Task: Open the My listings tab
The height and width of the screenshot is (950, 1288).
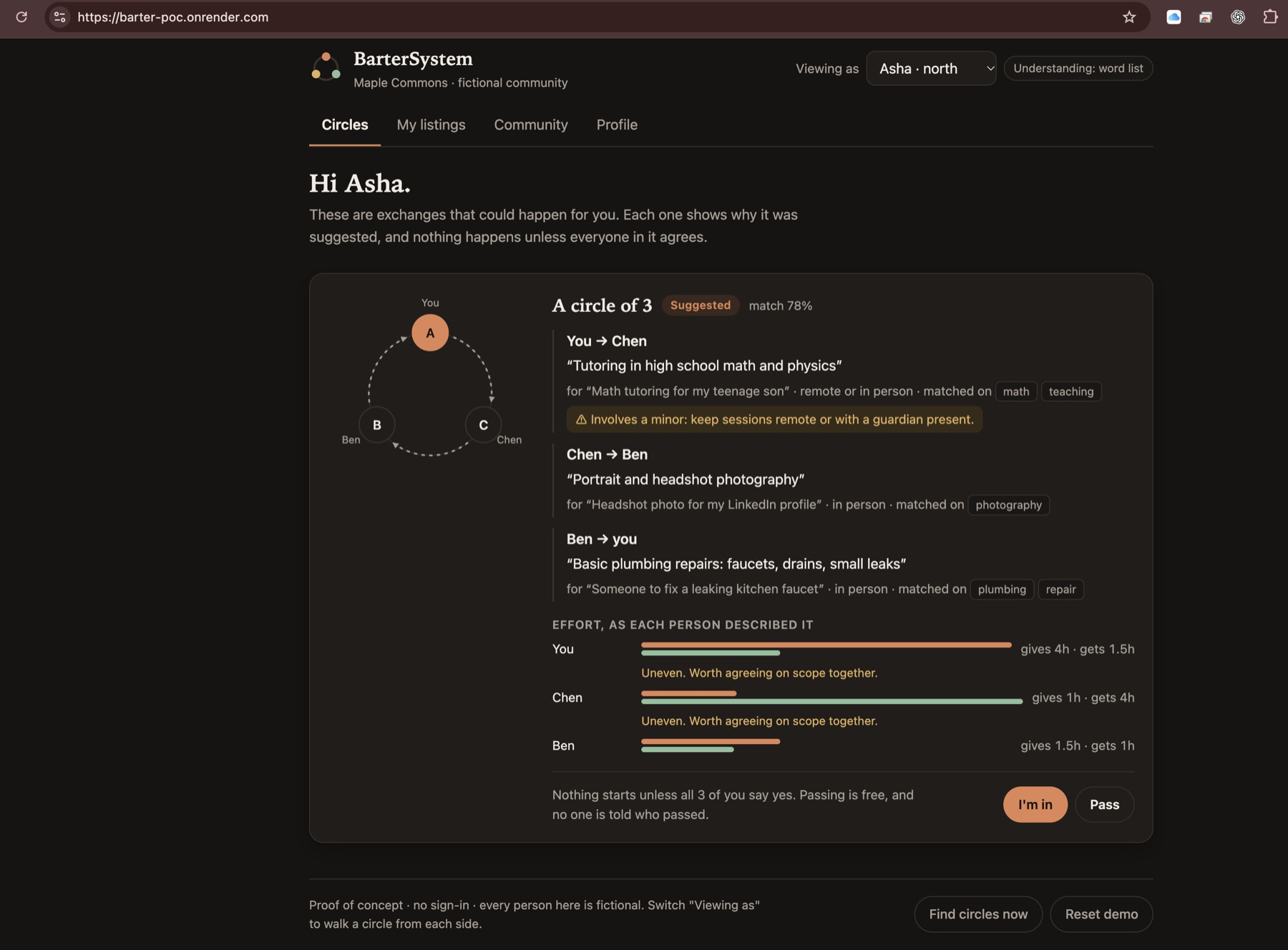Action: (x=431, y=124)
